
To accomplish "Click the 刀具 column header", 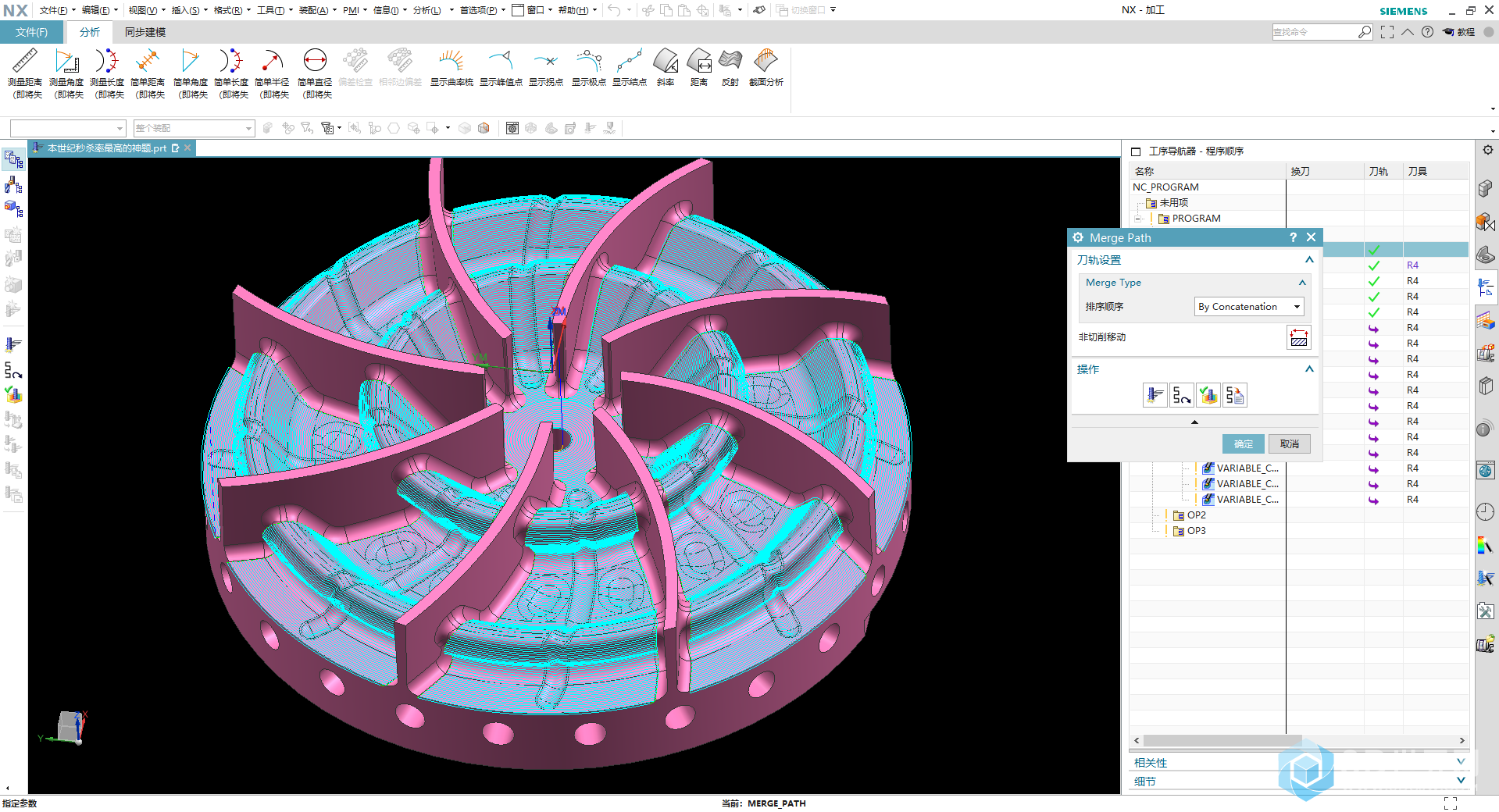I will 1436,171.
